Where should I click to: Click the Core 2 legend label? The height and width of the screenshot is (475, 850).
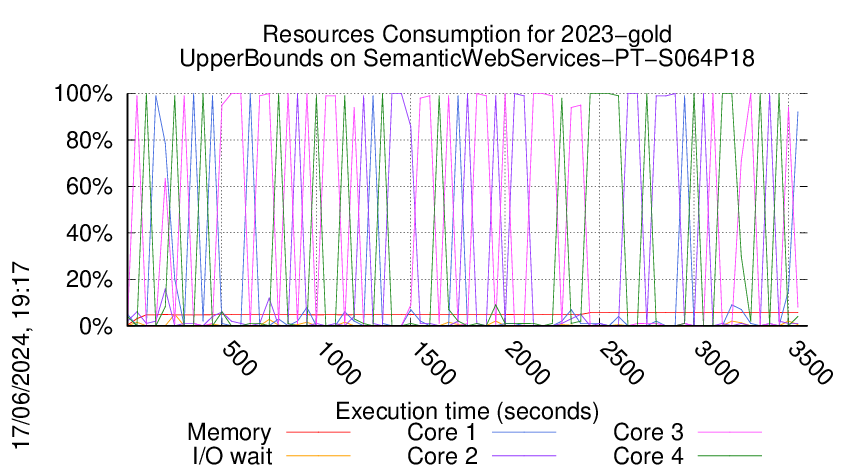click(442, 457)
